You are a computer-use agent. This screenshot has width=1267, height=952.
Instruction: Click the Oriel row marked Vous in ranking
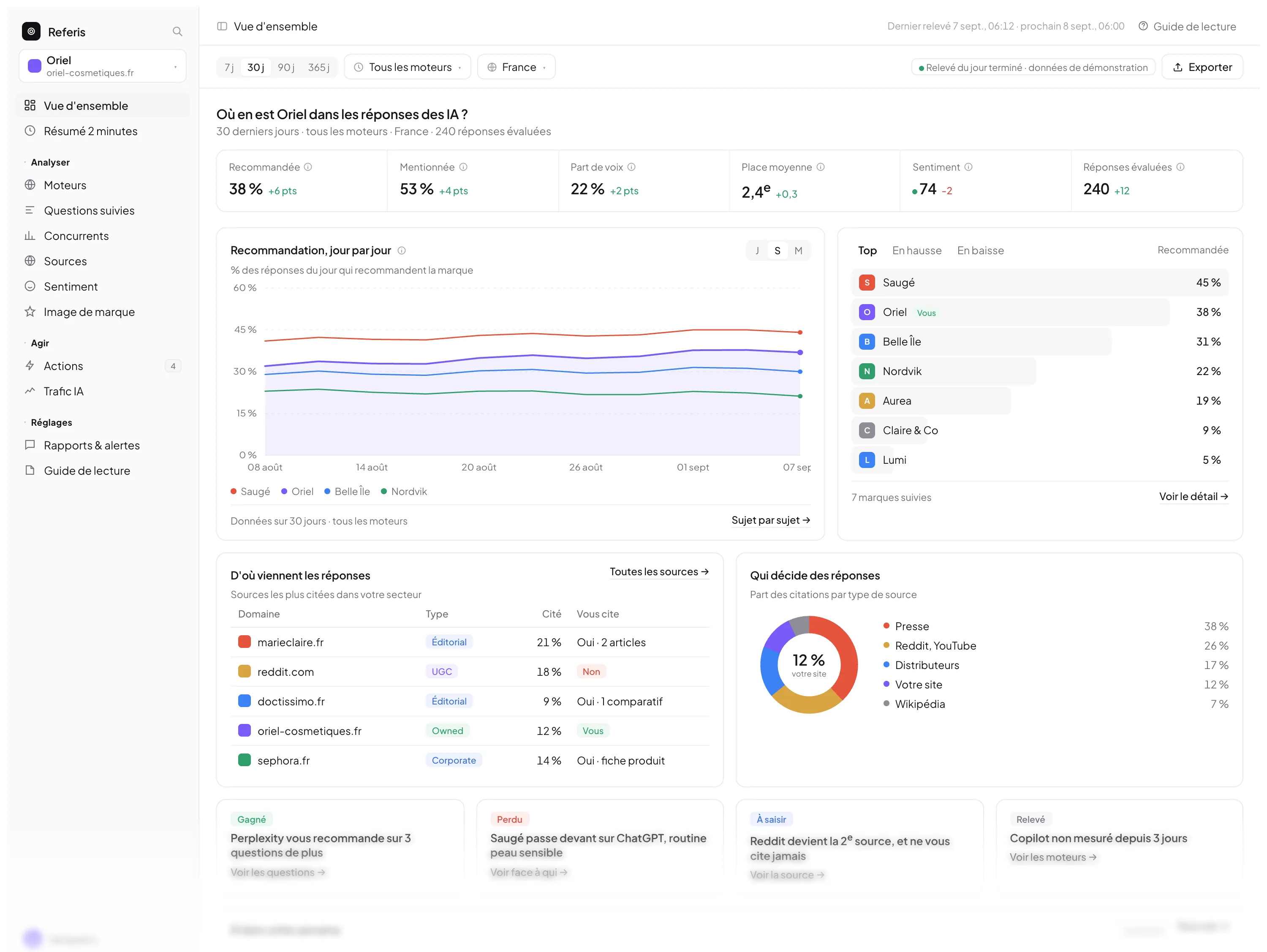point(1040,312)
